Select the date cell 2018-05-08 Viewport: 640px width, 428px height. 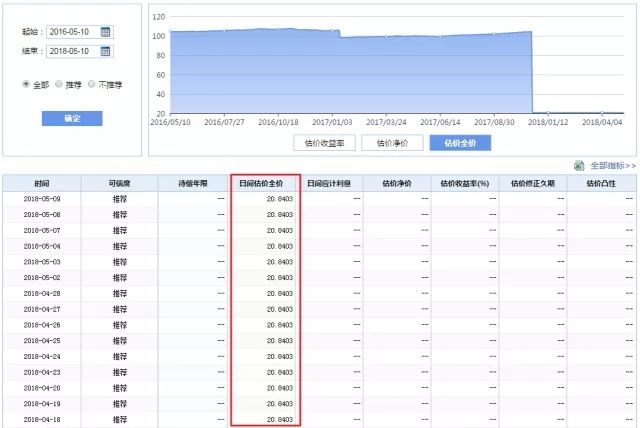point(42,215)
